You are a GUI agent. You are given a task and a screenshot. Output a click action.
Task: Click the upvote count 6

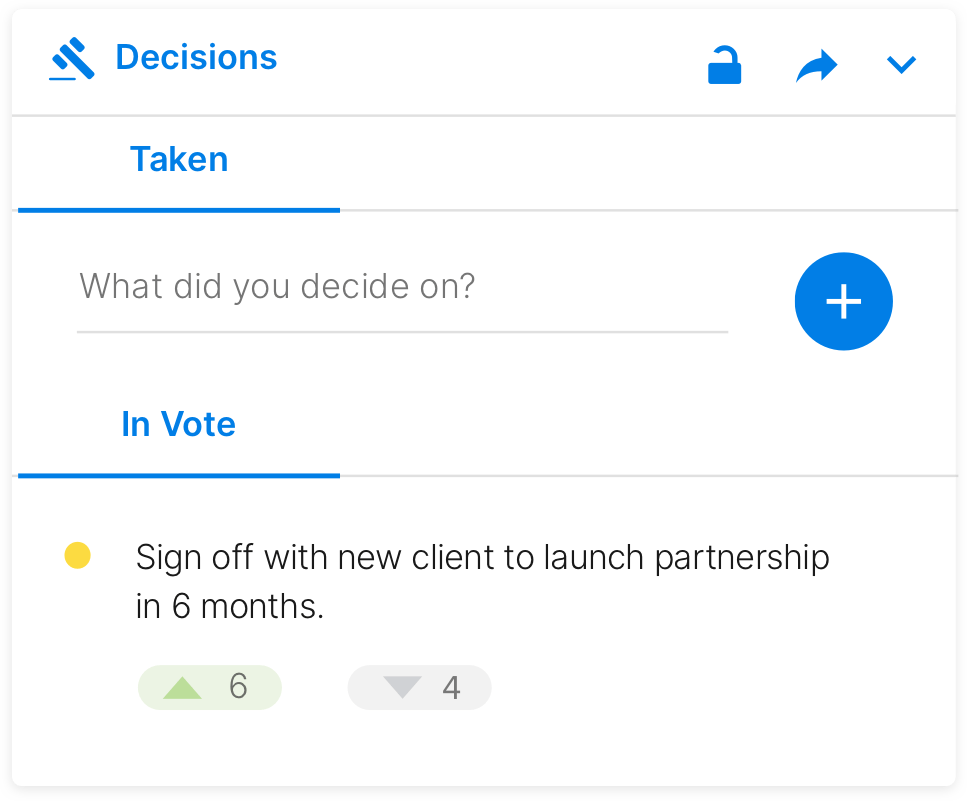pos(239,687)
